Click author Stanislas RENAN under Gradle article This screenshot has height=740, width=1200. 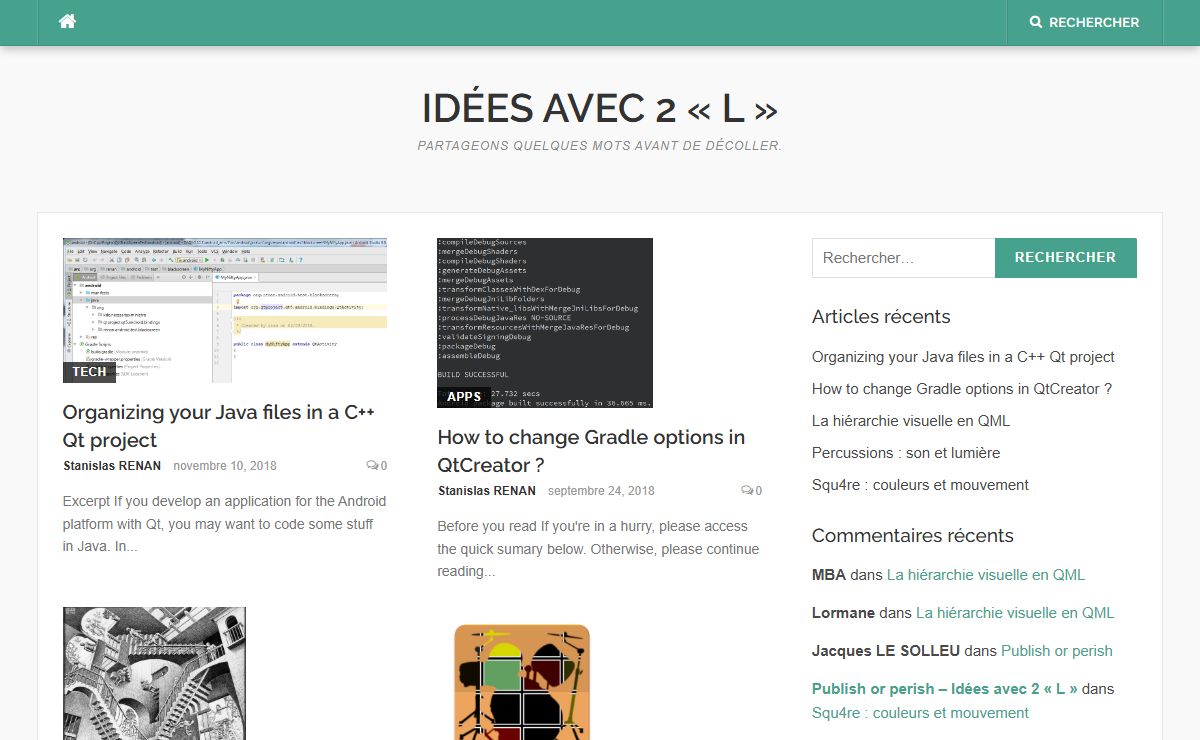pos(487,491)
